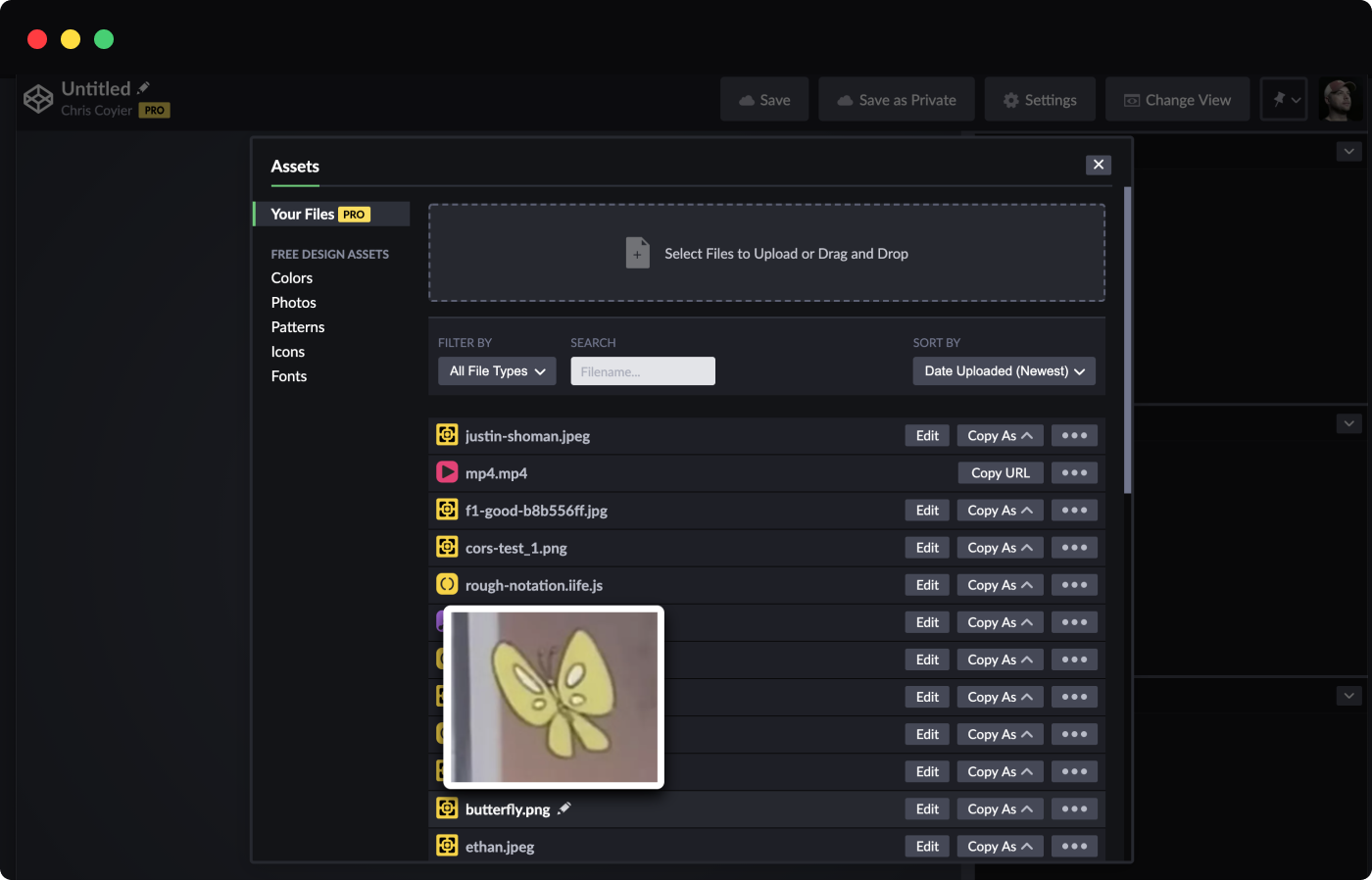Viewport: 1372px width, 880px height.
Task: Expand Copy As options for butterfly.png
Action: pos(1000,808)
